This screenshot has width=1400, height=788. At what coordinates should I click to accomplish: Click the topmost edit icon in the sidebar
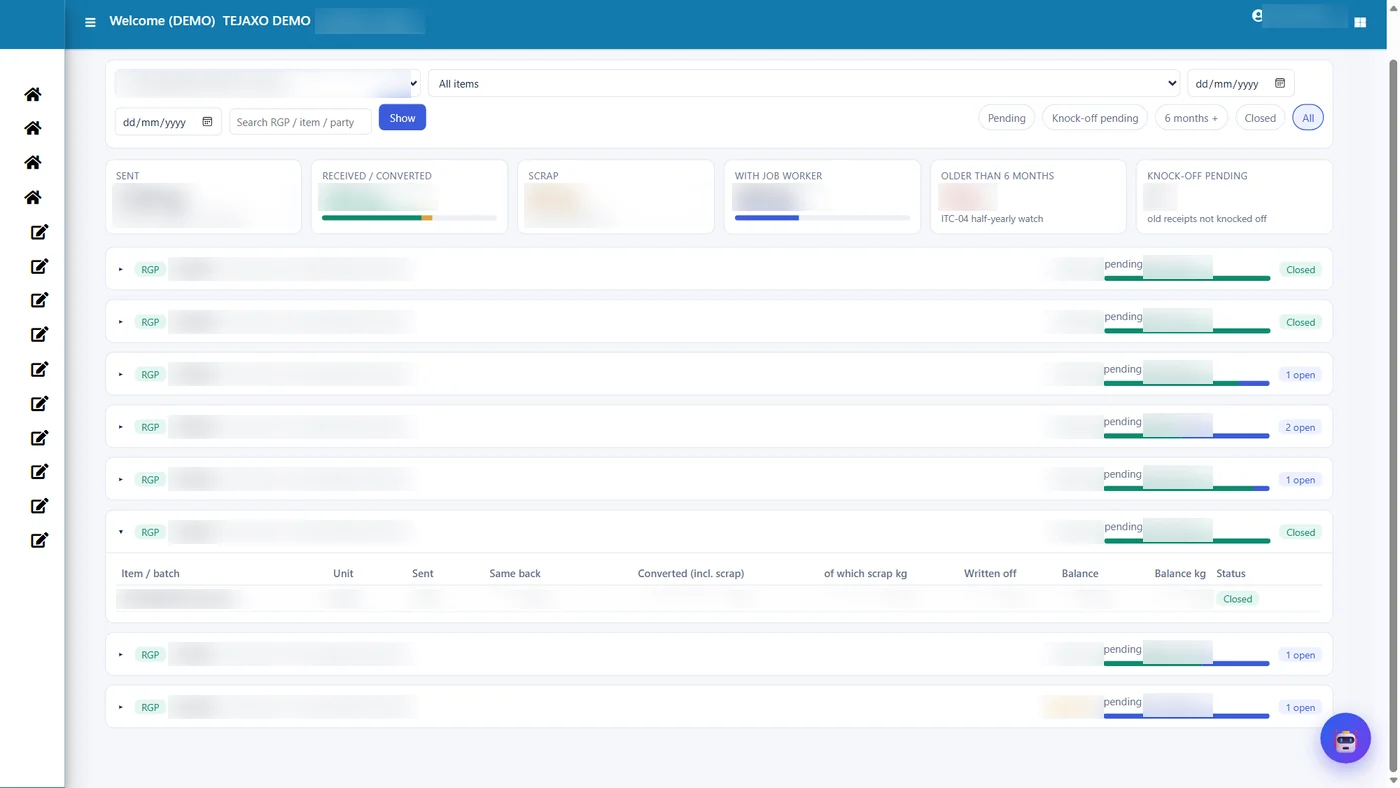39,232
